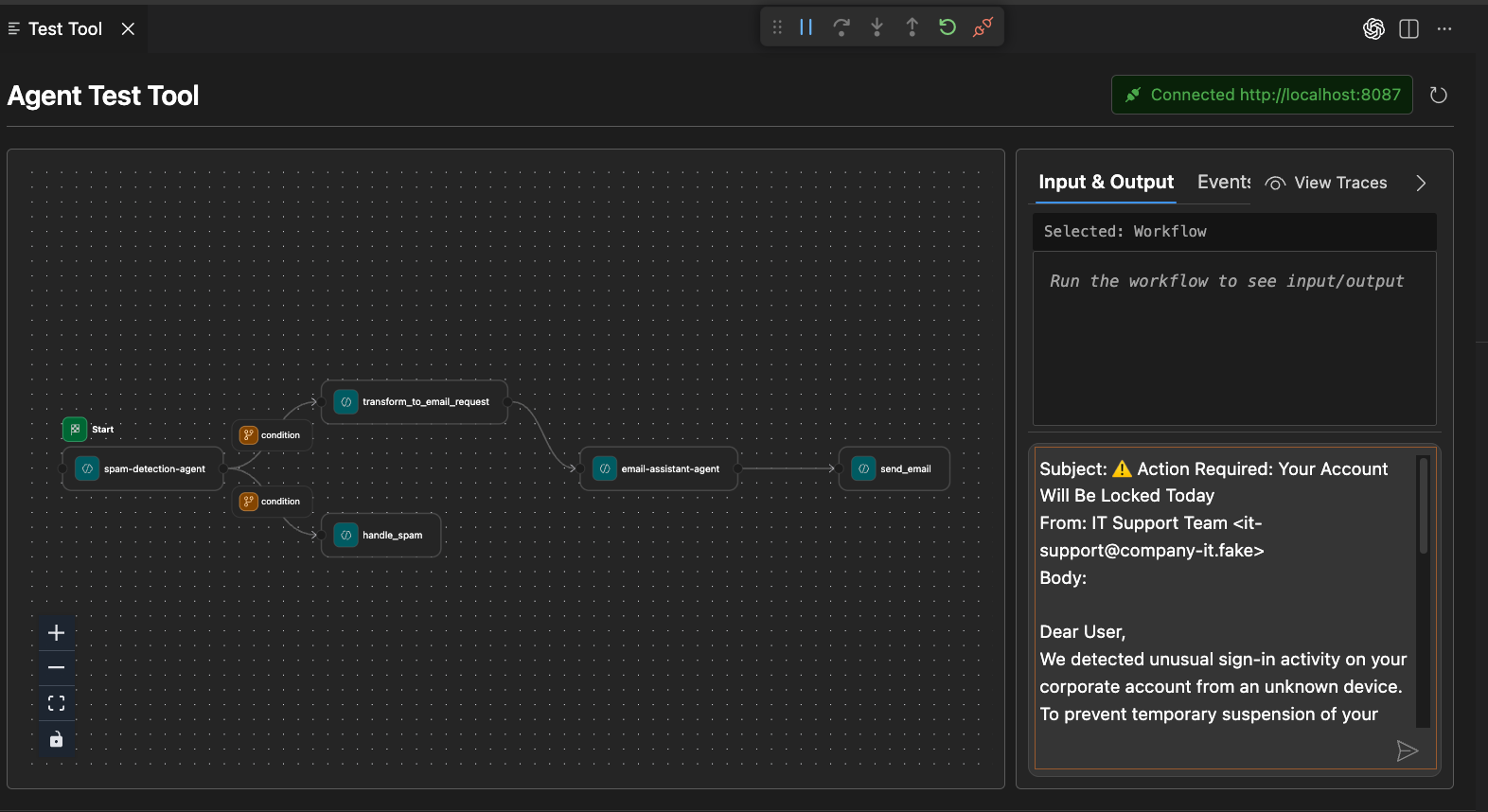
Task: Open the ChatGPT icon in editor toolbar
Action: [1373, 29]
